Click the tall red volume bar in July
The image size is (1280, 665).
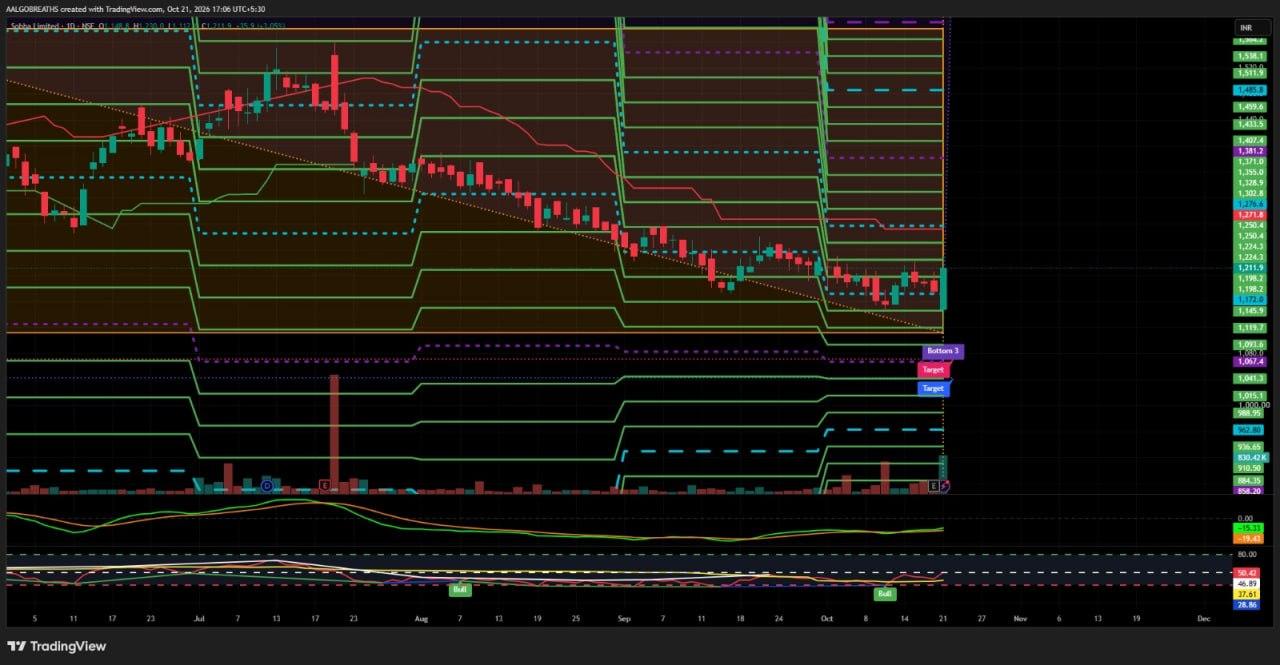point(334,433)
